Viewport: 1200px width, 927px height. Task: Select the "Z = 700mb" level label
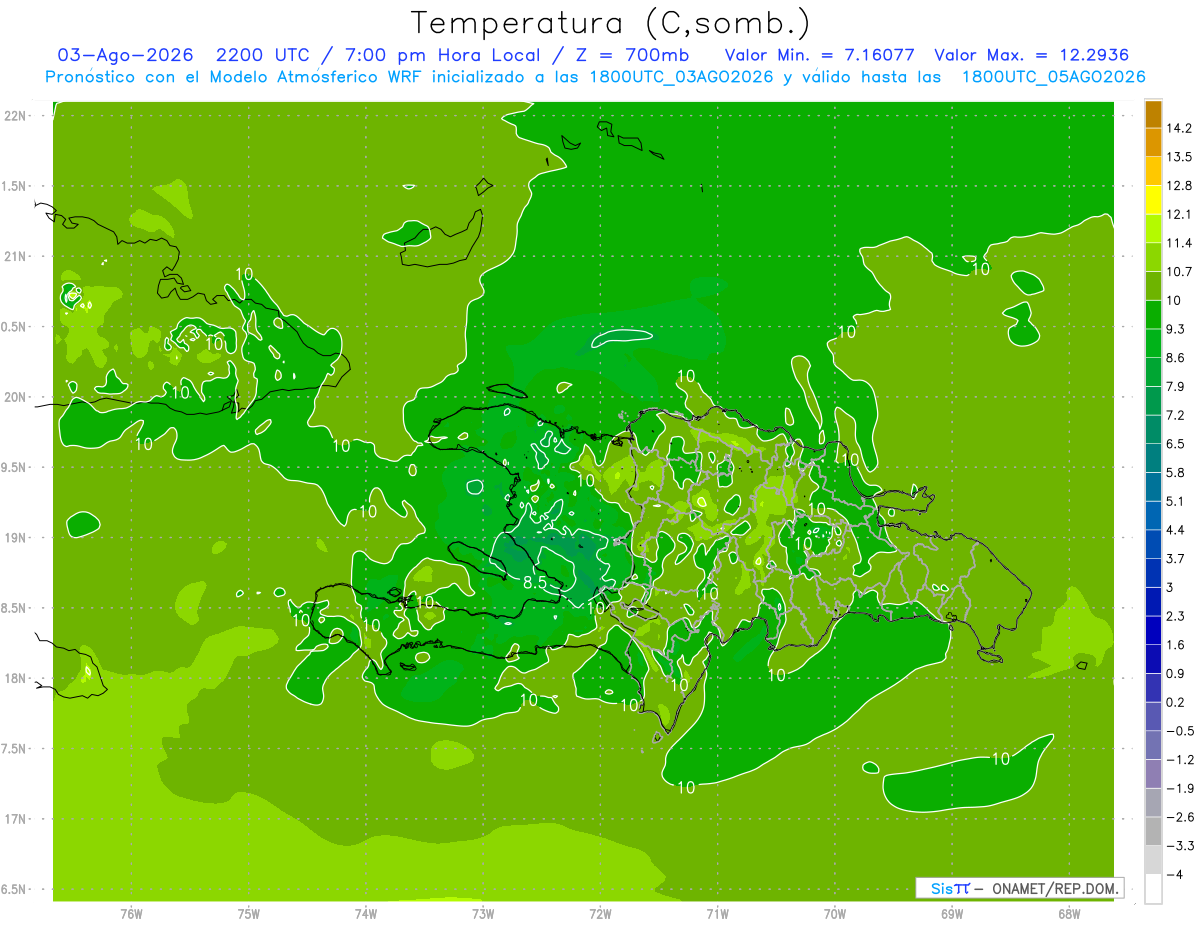pyautogui.click(x=635, y=55)
